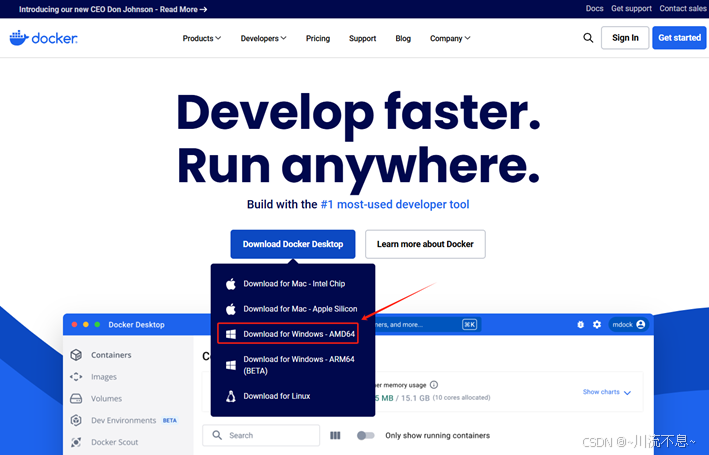
Task: Click the Windows logo beside AMD64 download
Action: 231,334
